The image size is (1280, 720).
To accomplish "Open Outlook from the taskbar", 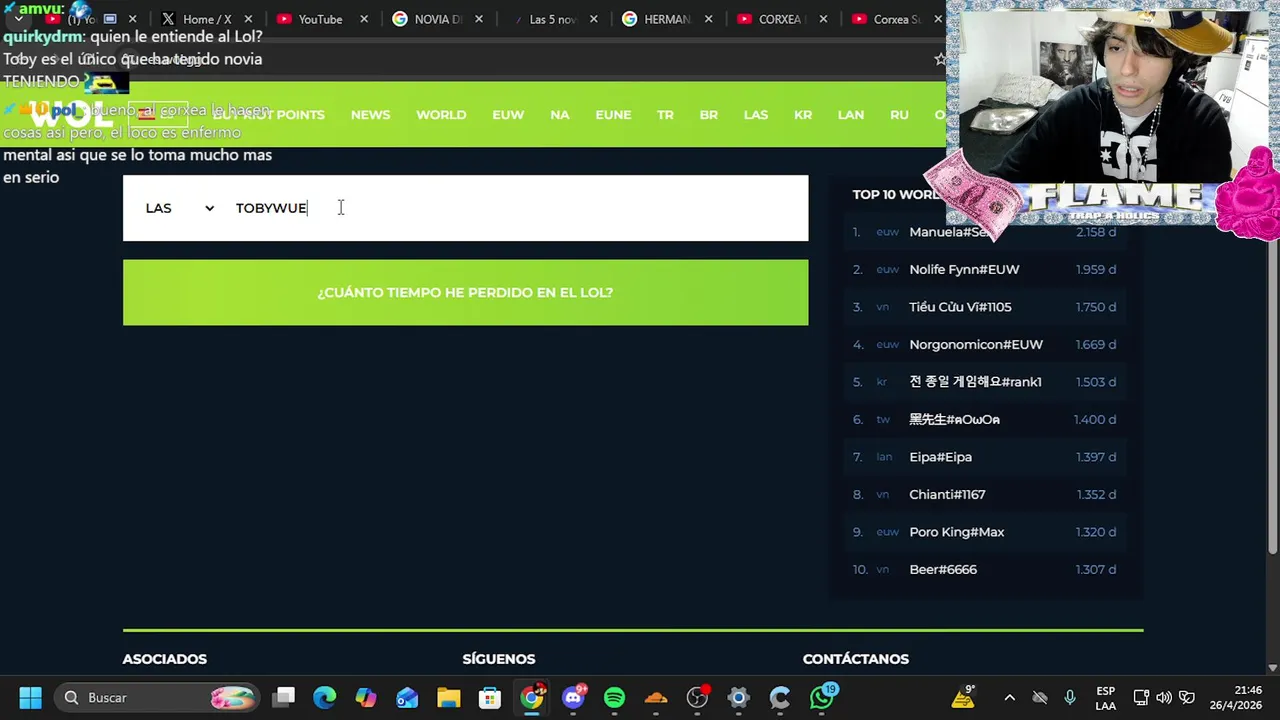I will pyautogui.click(x=407, y=697).
